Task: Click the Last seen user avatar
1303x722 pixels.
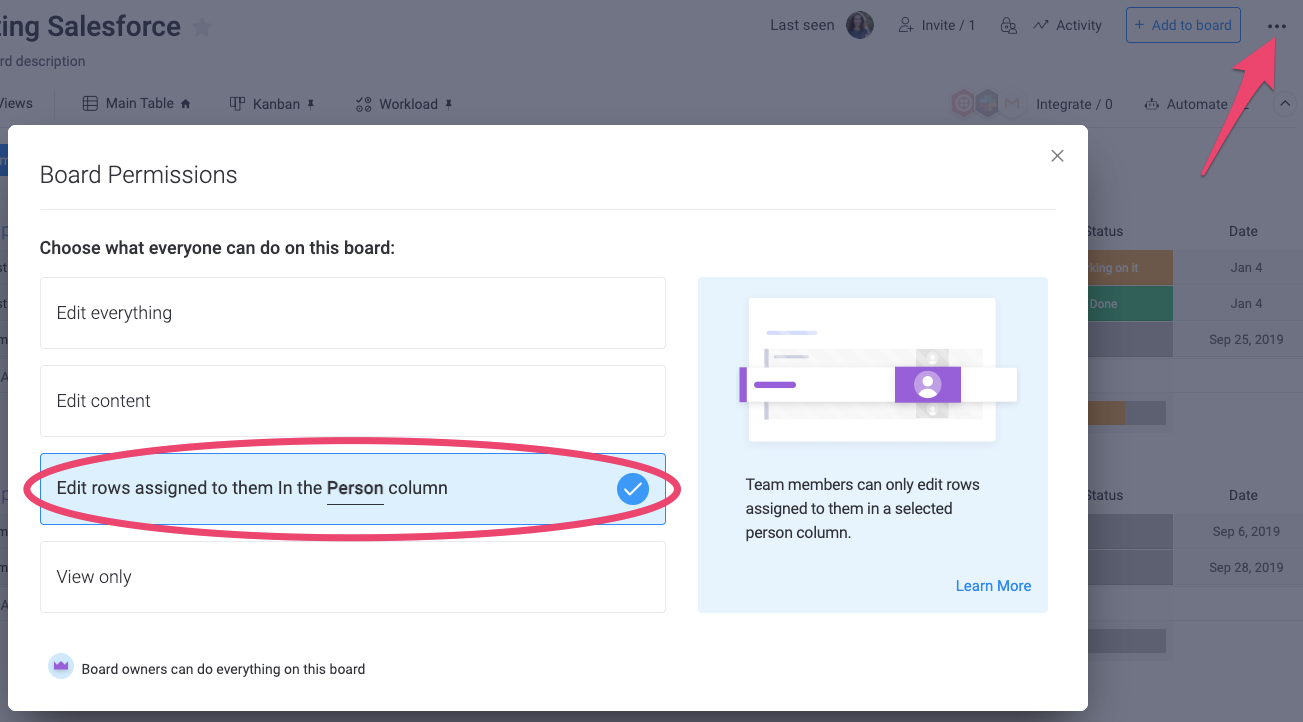Action: [x=860, y=26]
